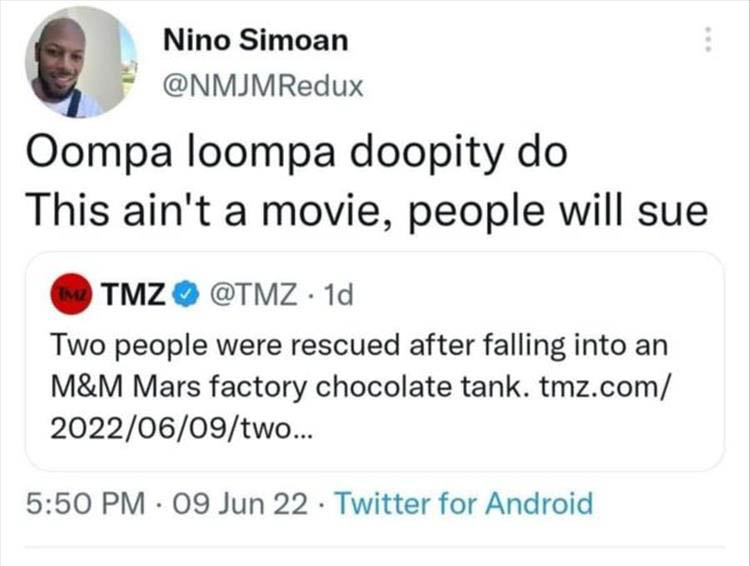
Task: Click the Twitter for Android source link
Action: click(462, 503)
